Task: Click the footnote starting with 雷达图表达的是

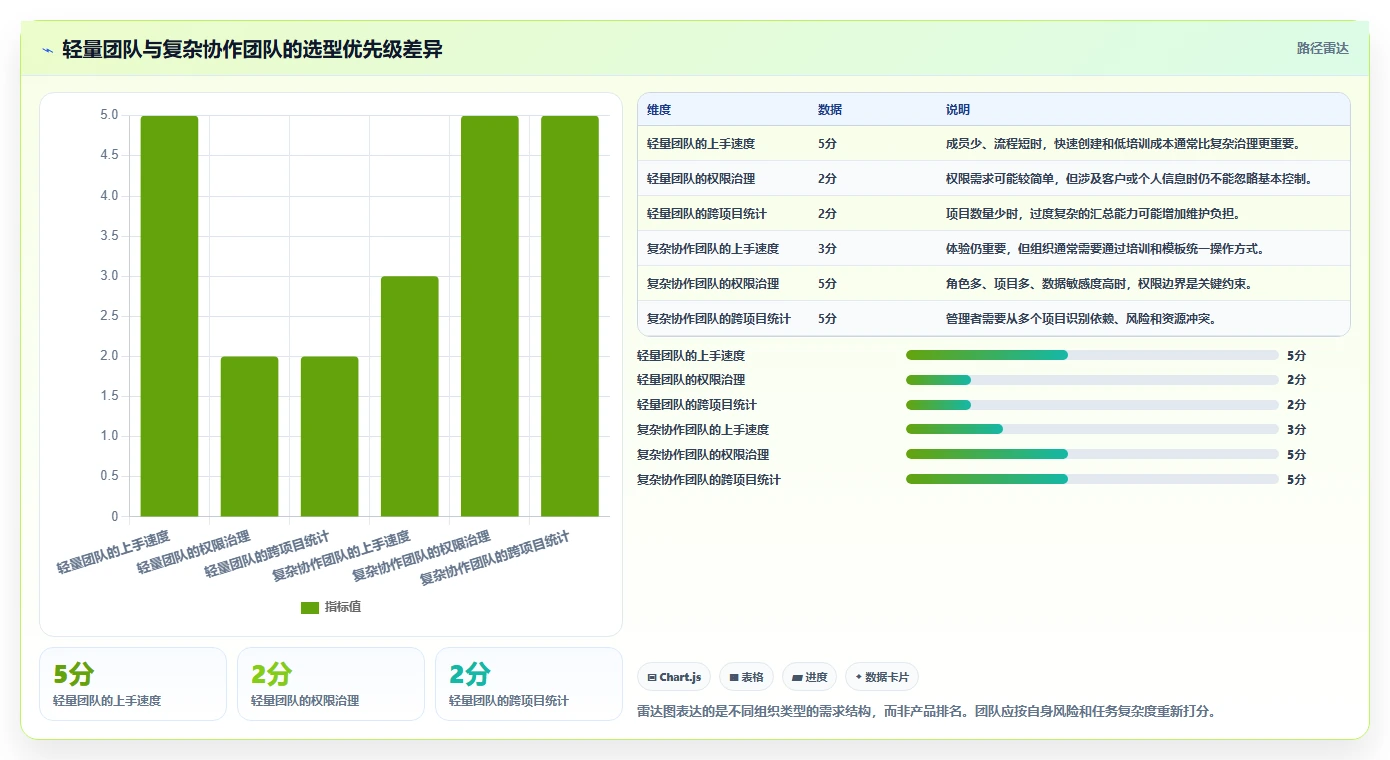Action: click(x=926, y=711)
